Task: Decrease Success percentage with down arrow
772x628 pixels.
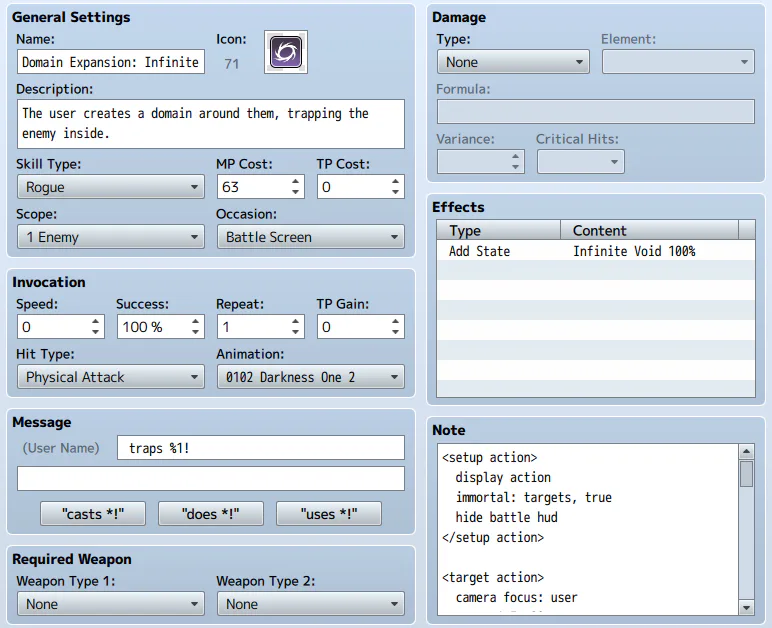Action: (195, 332)
